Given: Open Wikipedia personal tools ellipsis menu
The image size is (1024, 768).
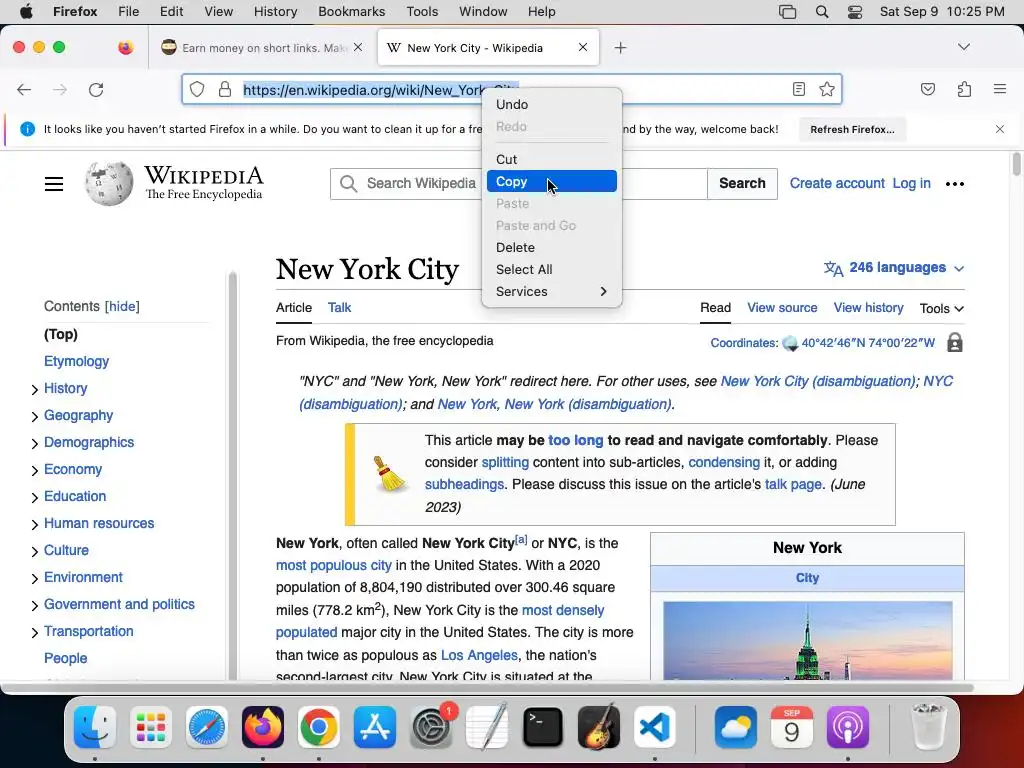Looking at the screenshot, I should click(955, 184).
